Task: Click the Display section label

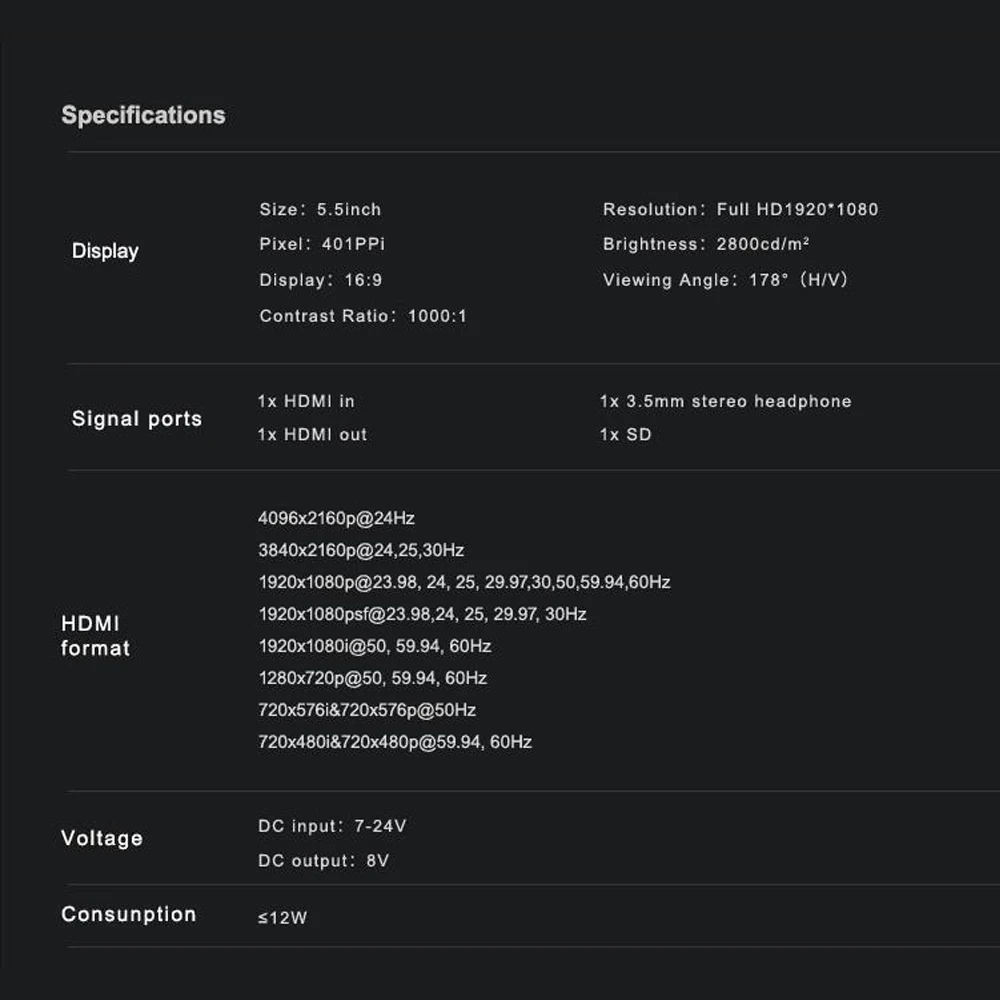Action: pos(105,251)
